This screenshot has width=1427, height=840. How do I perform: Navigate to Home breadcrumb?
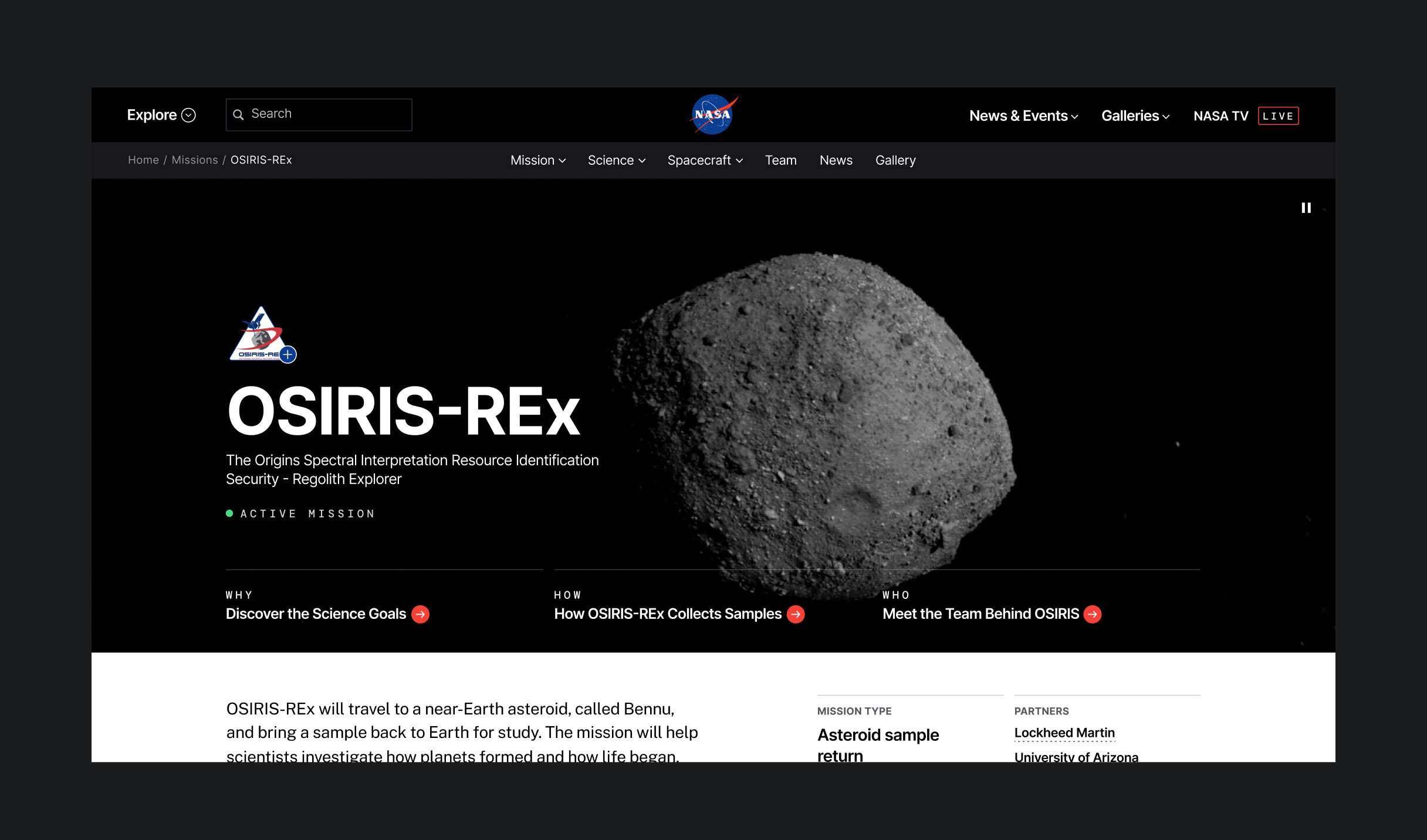[143, 160]
